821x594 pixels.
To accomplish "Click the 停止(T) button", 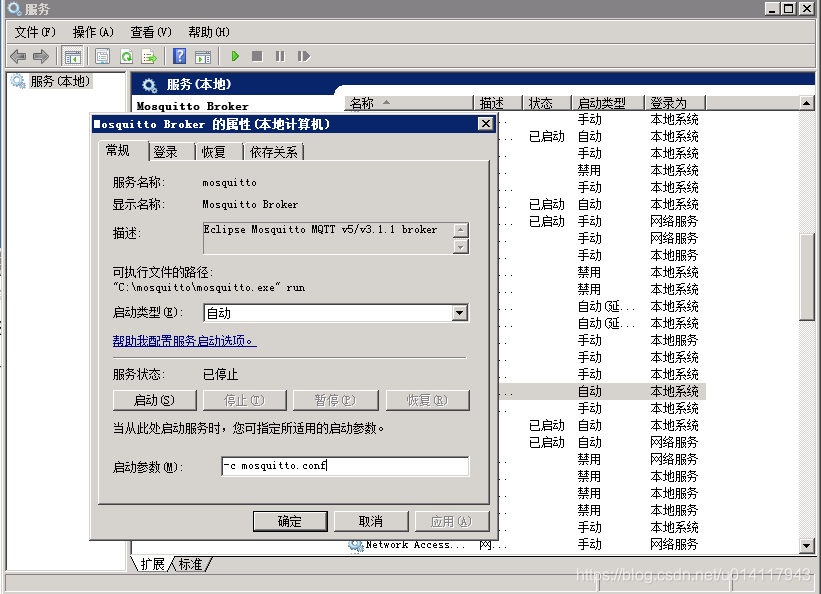I will click(245, 401).
